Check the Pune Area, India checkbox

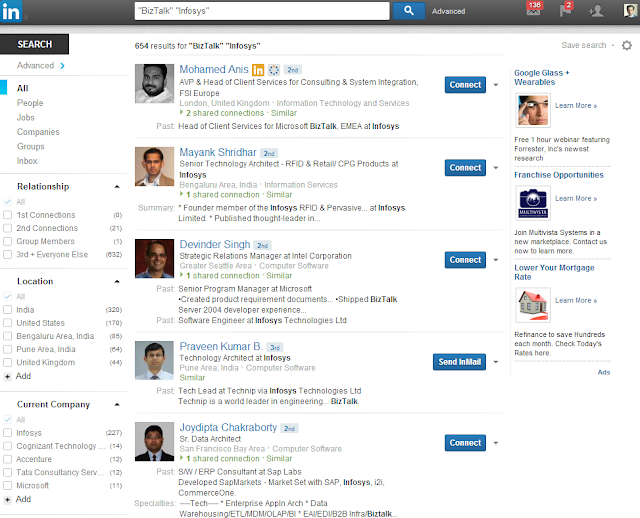point(7,349)
